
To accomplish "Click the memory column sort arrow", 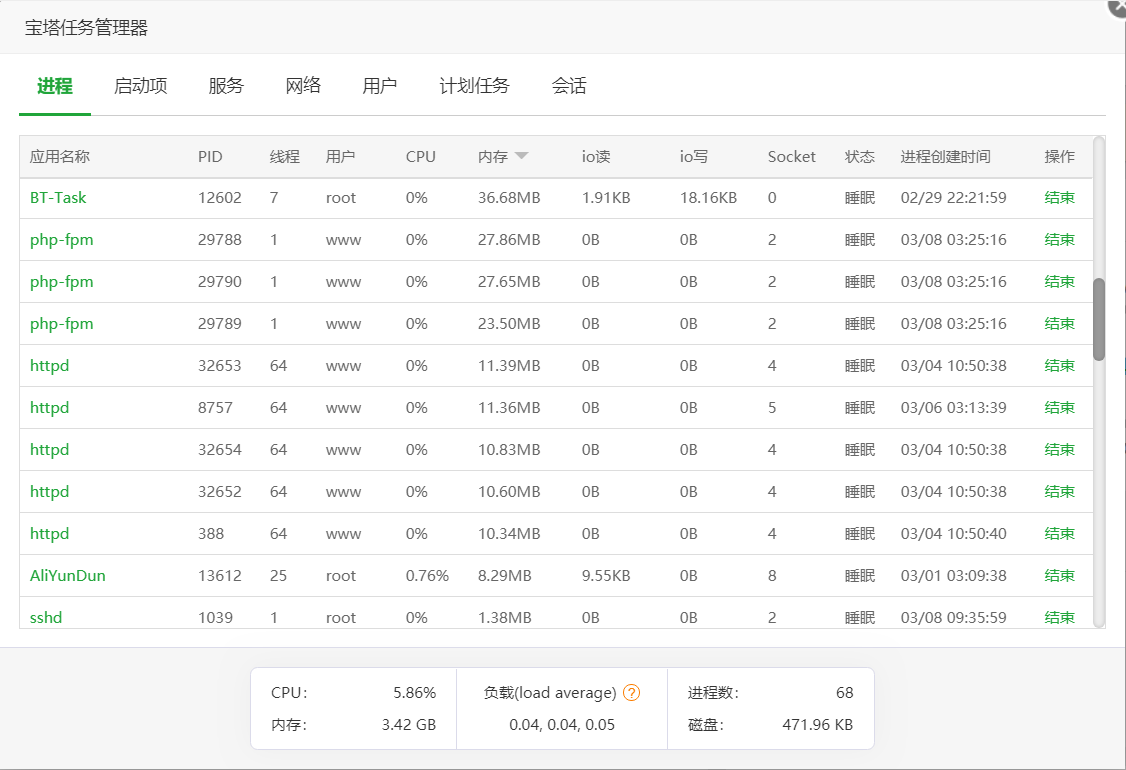I will click(521, 156).
